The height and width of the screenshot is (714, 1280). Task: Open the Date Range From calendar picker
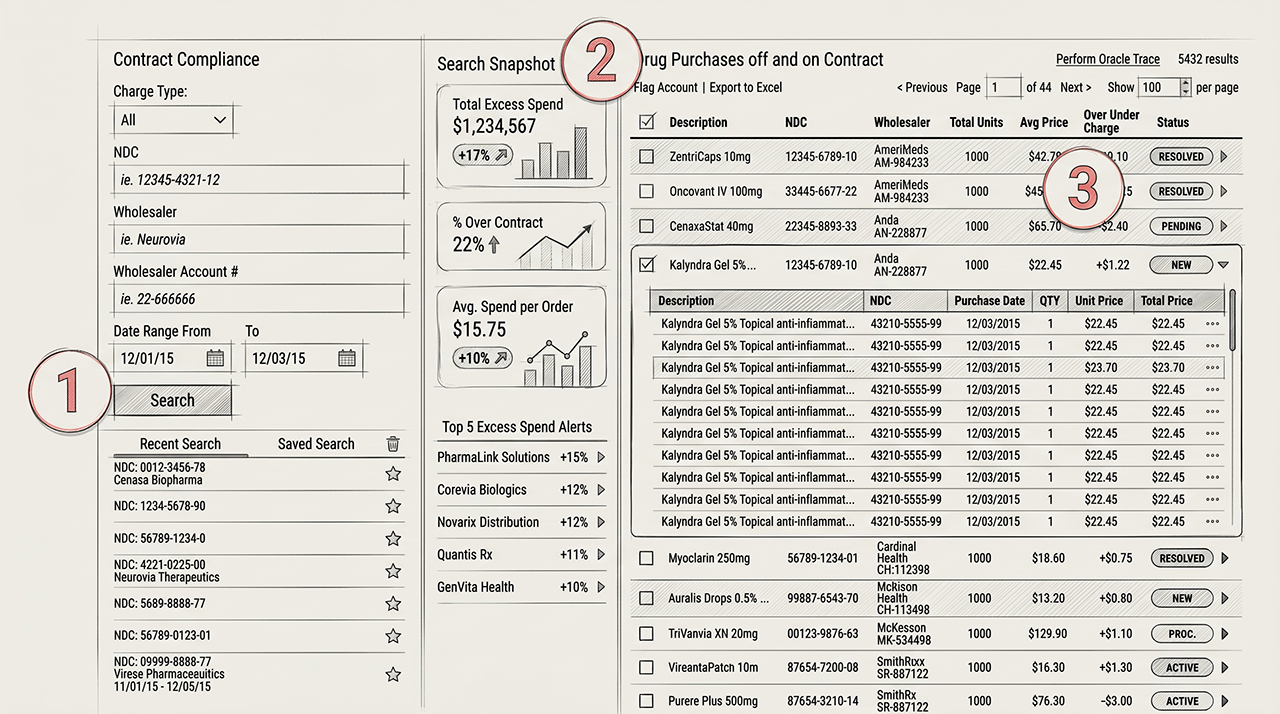215,358
